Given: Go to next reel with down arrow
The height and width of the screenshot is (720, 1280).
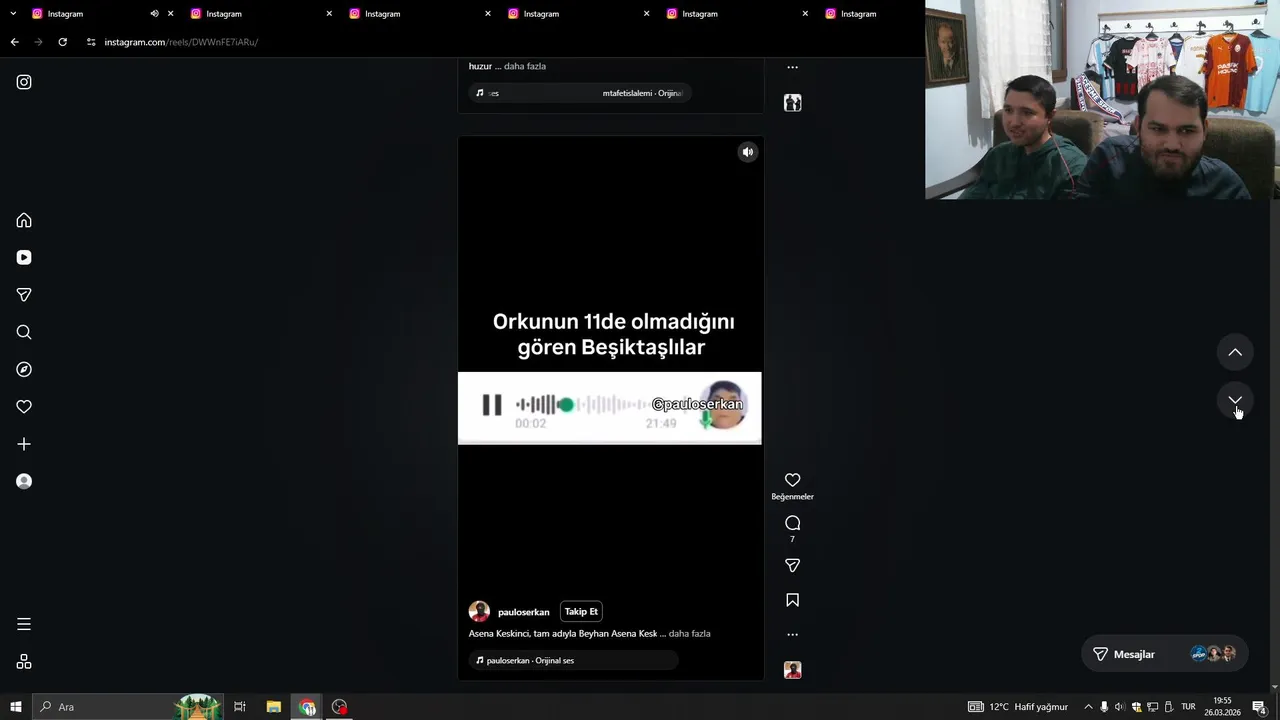Looking at the screenshot, I should pyautogui.click(x=1235, y=400).
